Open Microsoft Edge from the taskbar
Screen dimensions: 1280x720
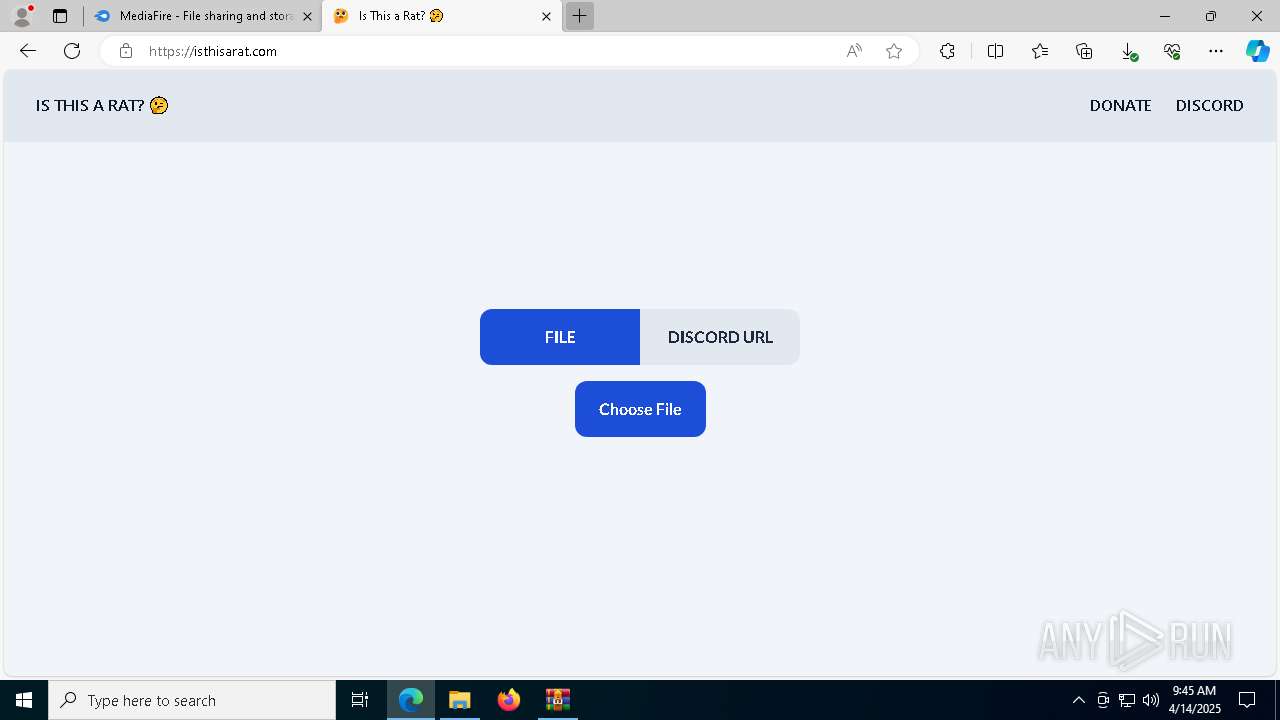[411, 700]
